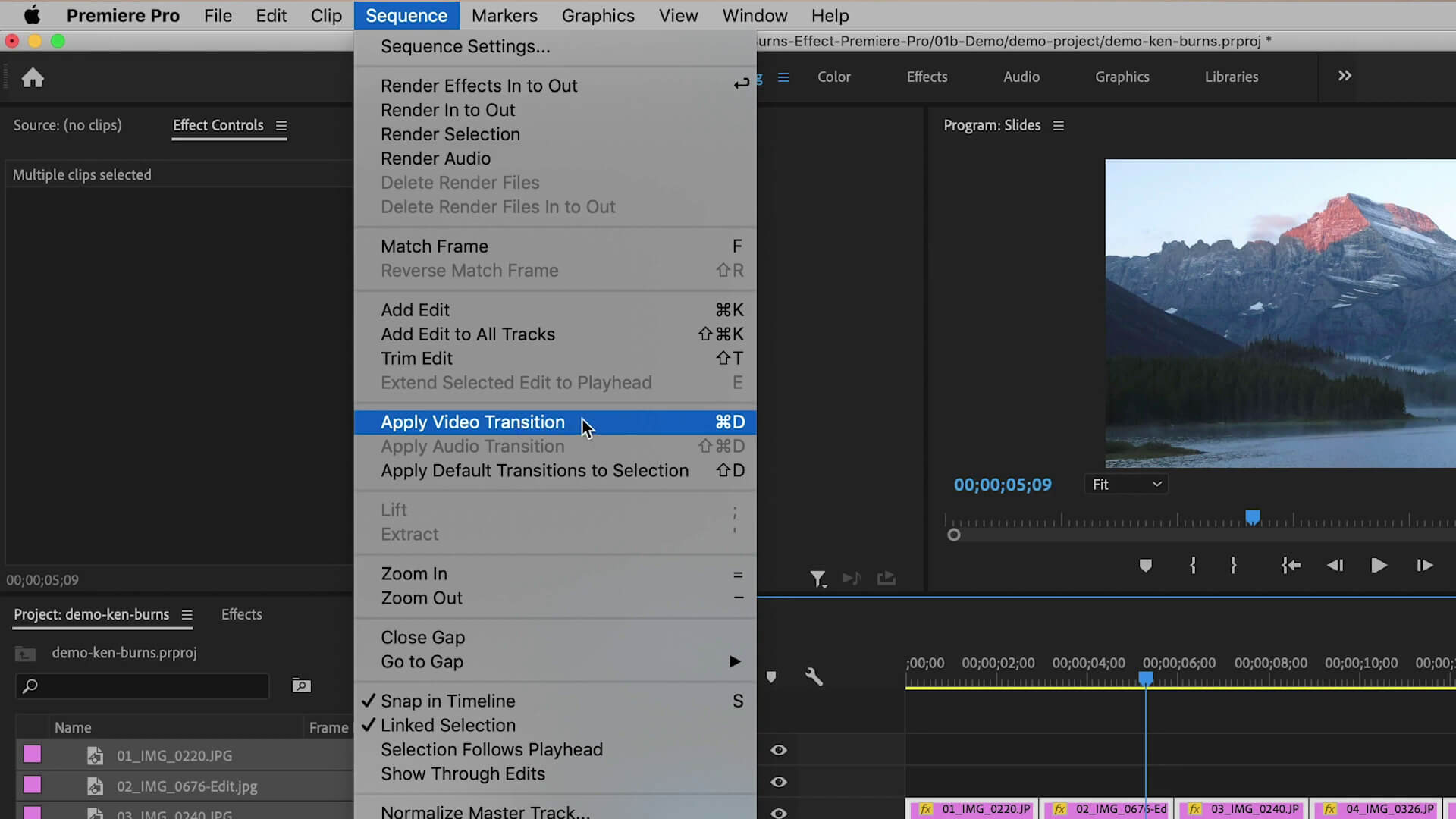The image size is (1456, 819).
Task: Open the Graphics menu in menu bar
Action: click(x=598, y=15)
